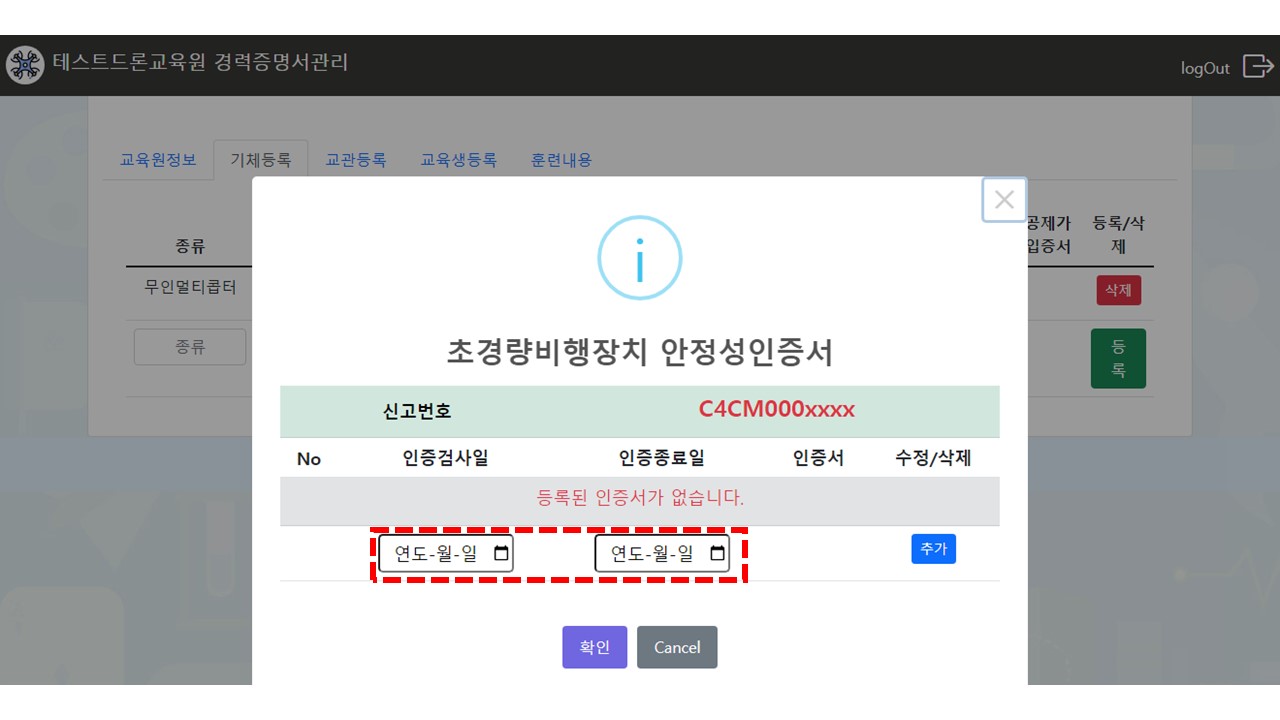Open calendar picker for 인증종료일
The image size is (1280, 720).
click(717, 553)
